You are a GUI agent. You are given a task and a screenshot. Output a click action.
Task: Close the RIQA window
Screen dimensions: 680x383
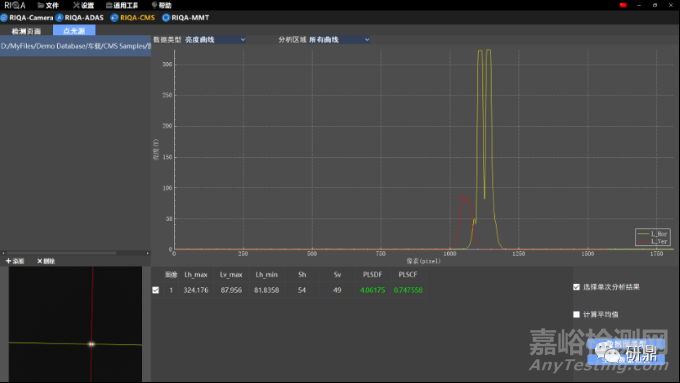point(671,5)
